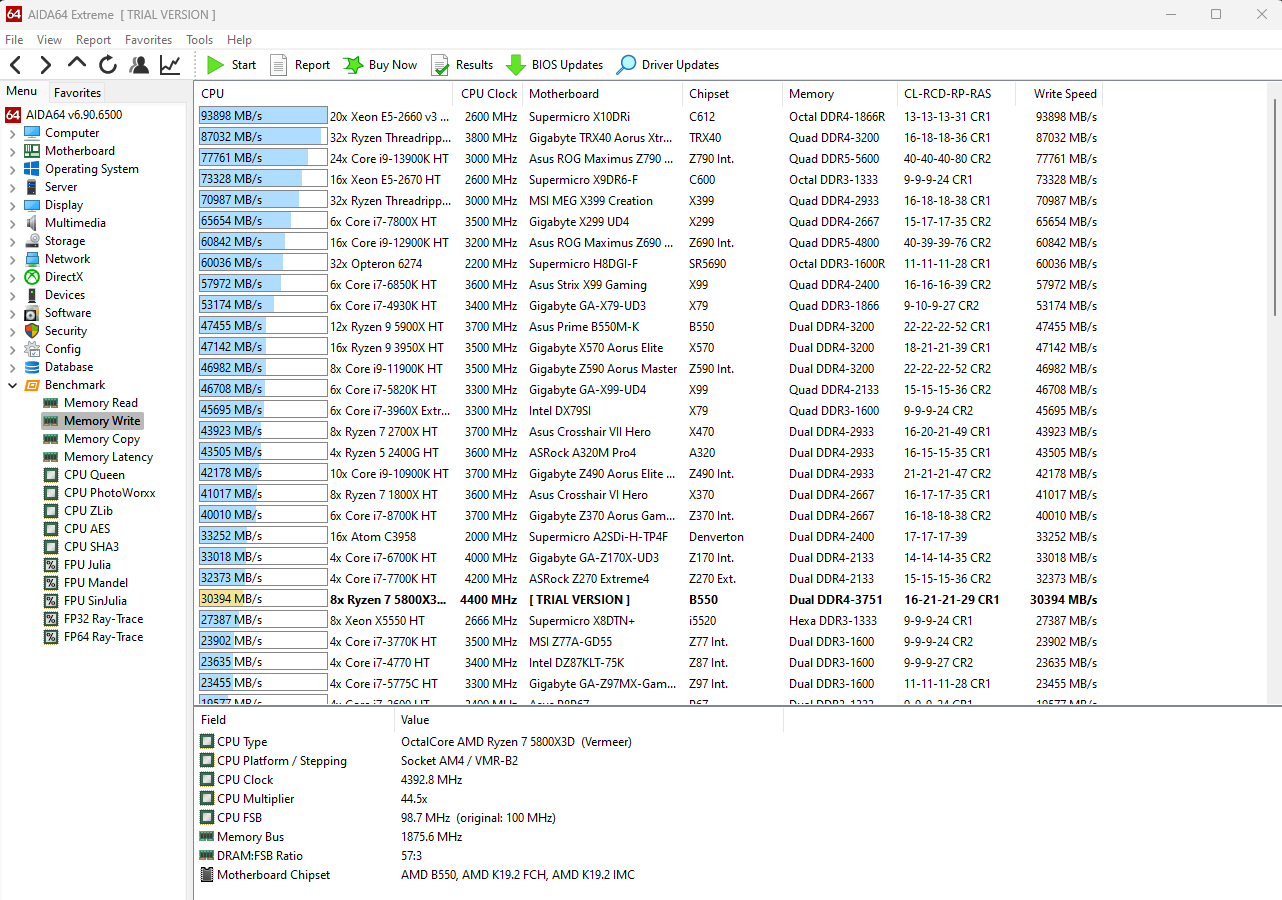The height and width of the screenshot is (900, 1282).
Task: Open the View menu
Action: [x=49, y=40]
